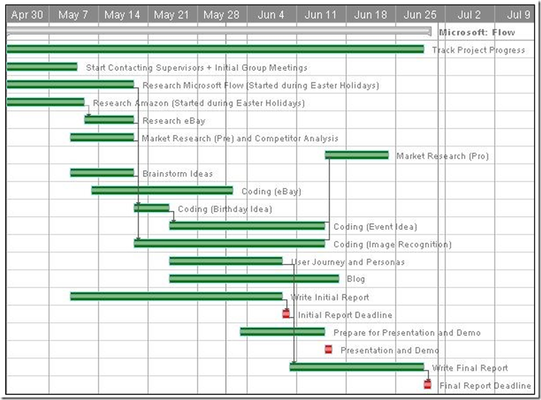This screenshot has height=400, width=541.
Task: Select the Jun 11 column header
Action: pyautogui.click(x=321, y=15)
